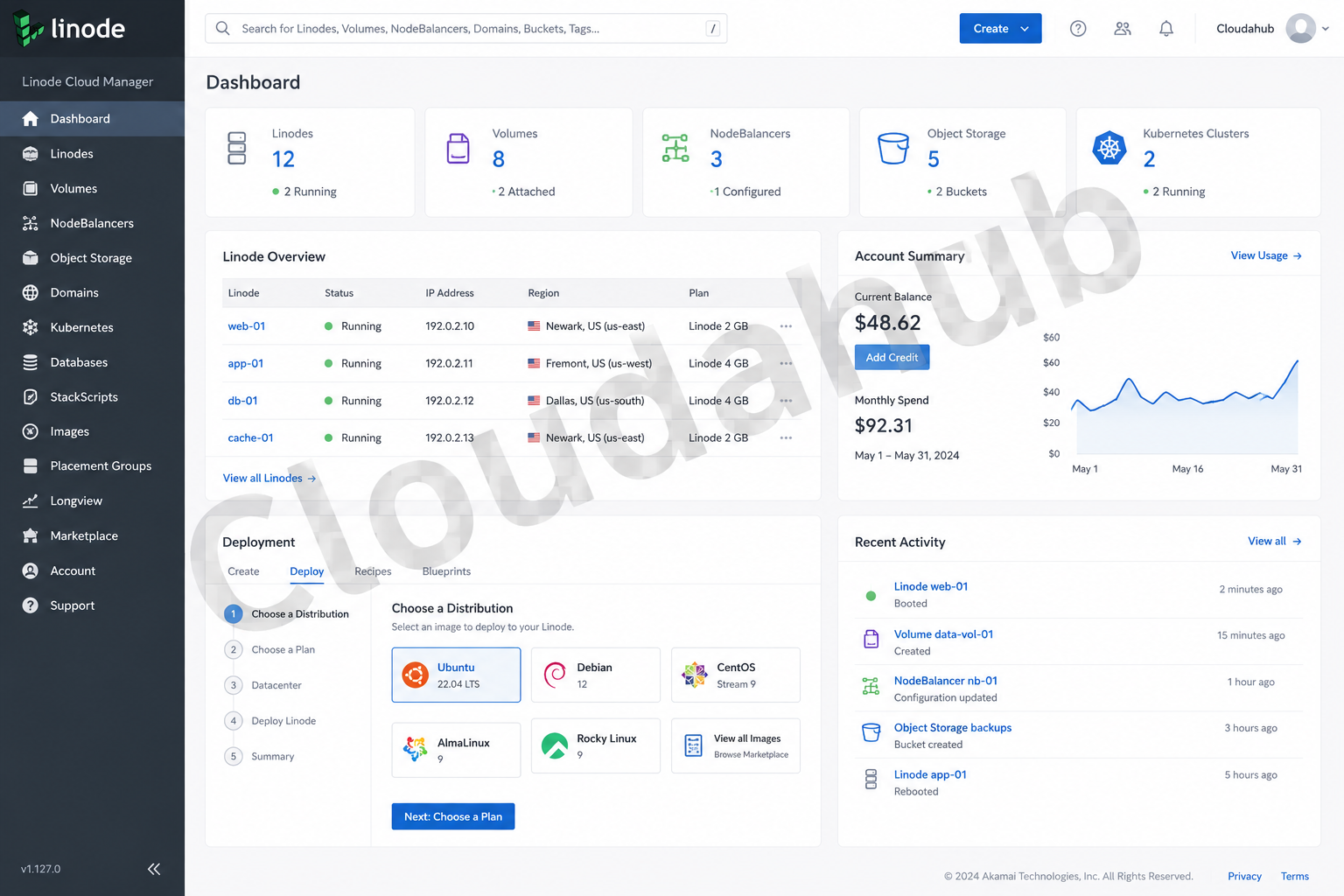
Task: Click the Cloudhub user avatar
Action: click(1301, 29)
